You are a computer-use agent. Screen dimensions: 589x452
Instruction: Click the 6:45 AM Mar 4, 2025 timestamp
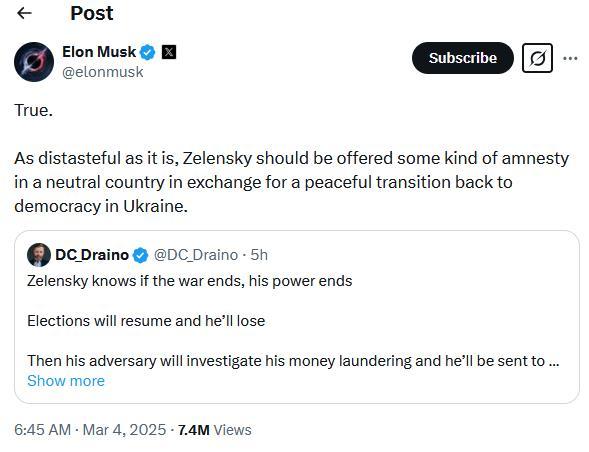(x=90, y=430)
